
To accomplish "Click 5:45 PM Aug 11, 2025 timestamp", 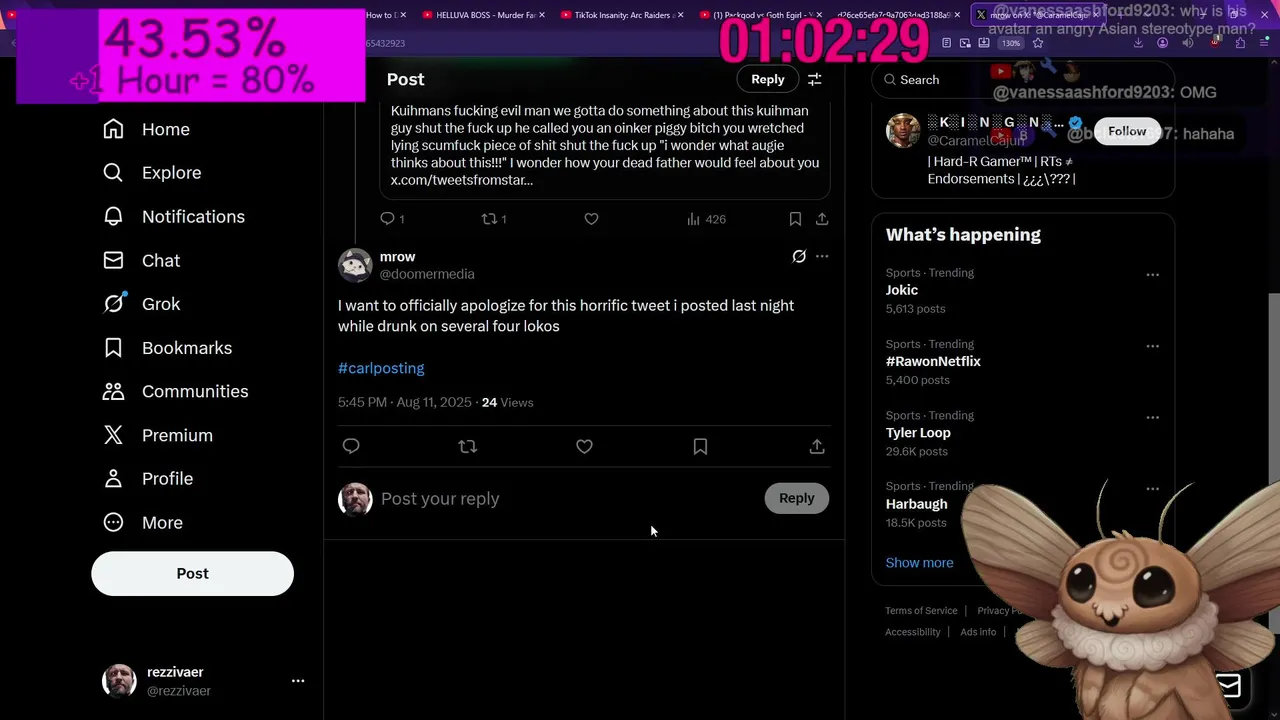I will click(405, 402).
